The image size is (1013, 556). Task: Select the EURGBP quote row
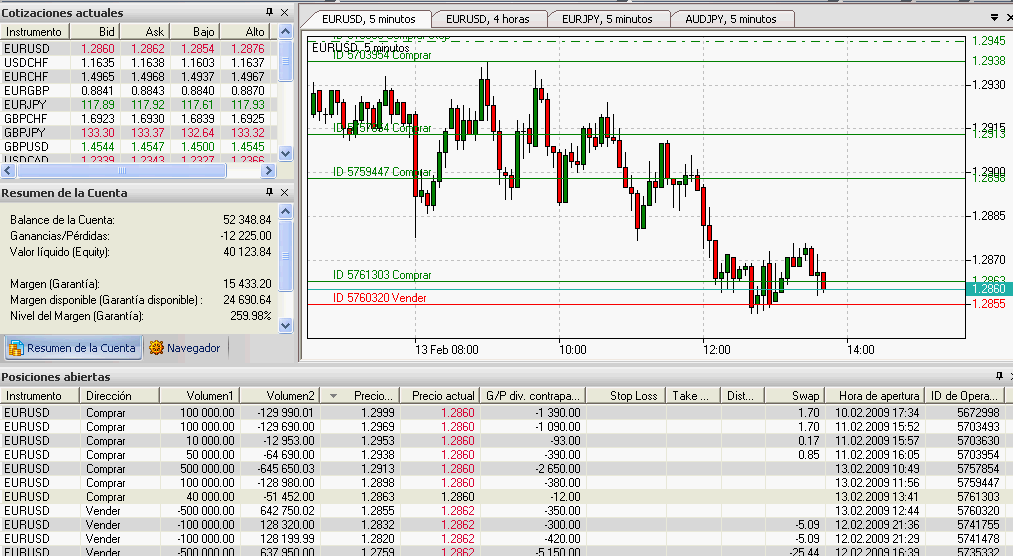coord(139,91)
